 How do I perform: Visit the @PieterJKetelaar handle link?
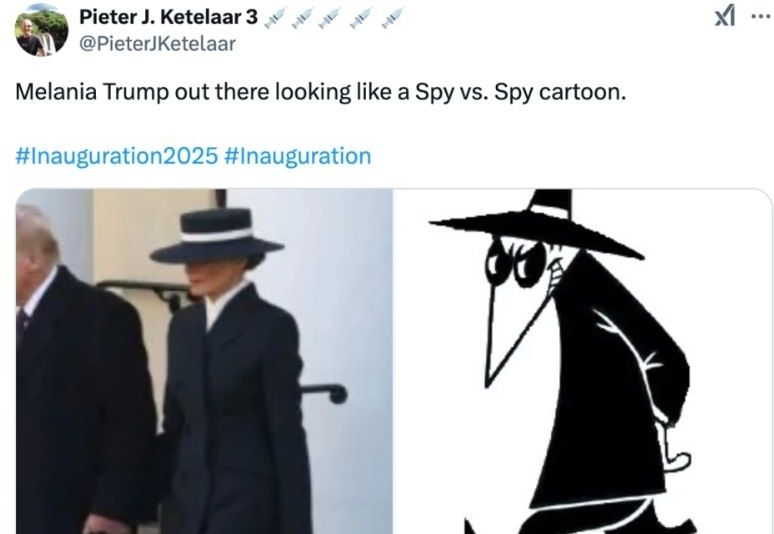point(156,42)
